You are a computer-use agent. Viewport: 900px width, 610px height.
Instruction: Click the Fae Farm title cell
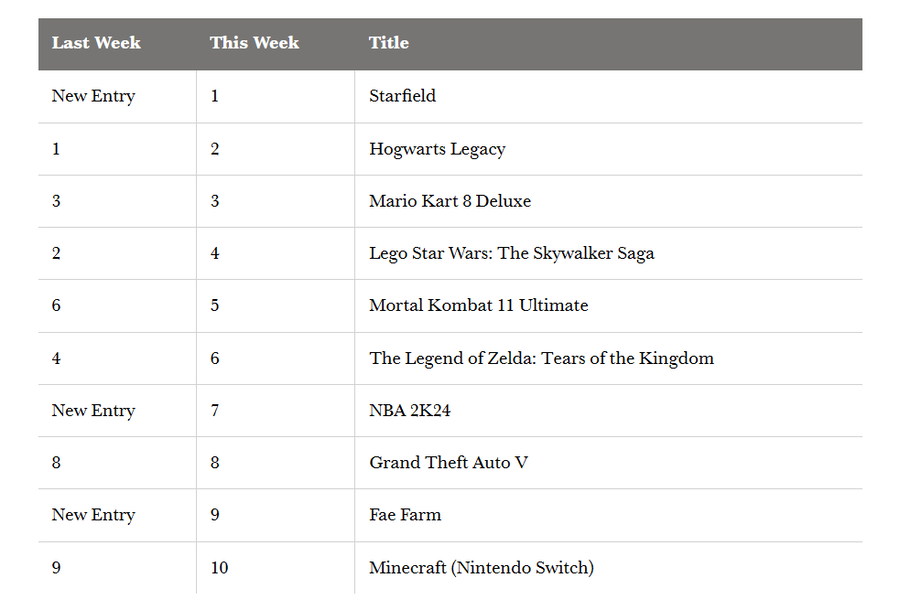pyautogui.click(x=405, y=515)
